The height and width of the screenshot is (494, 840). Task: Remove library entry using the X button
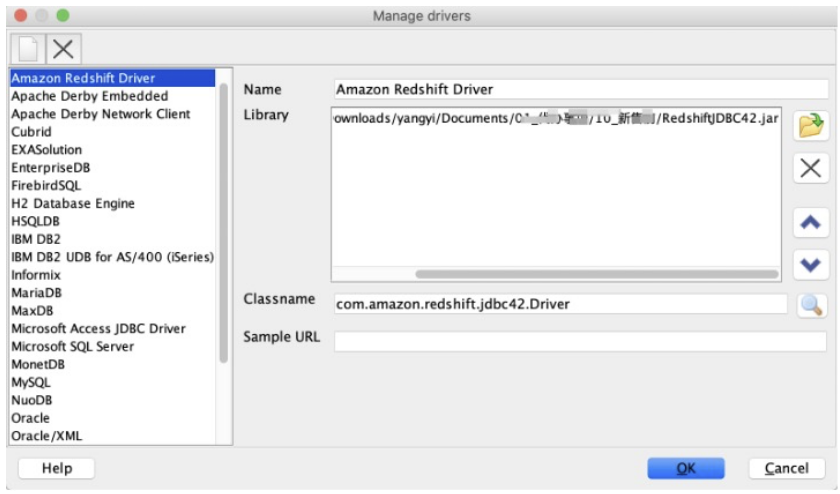pos(811,168)
